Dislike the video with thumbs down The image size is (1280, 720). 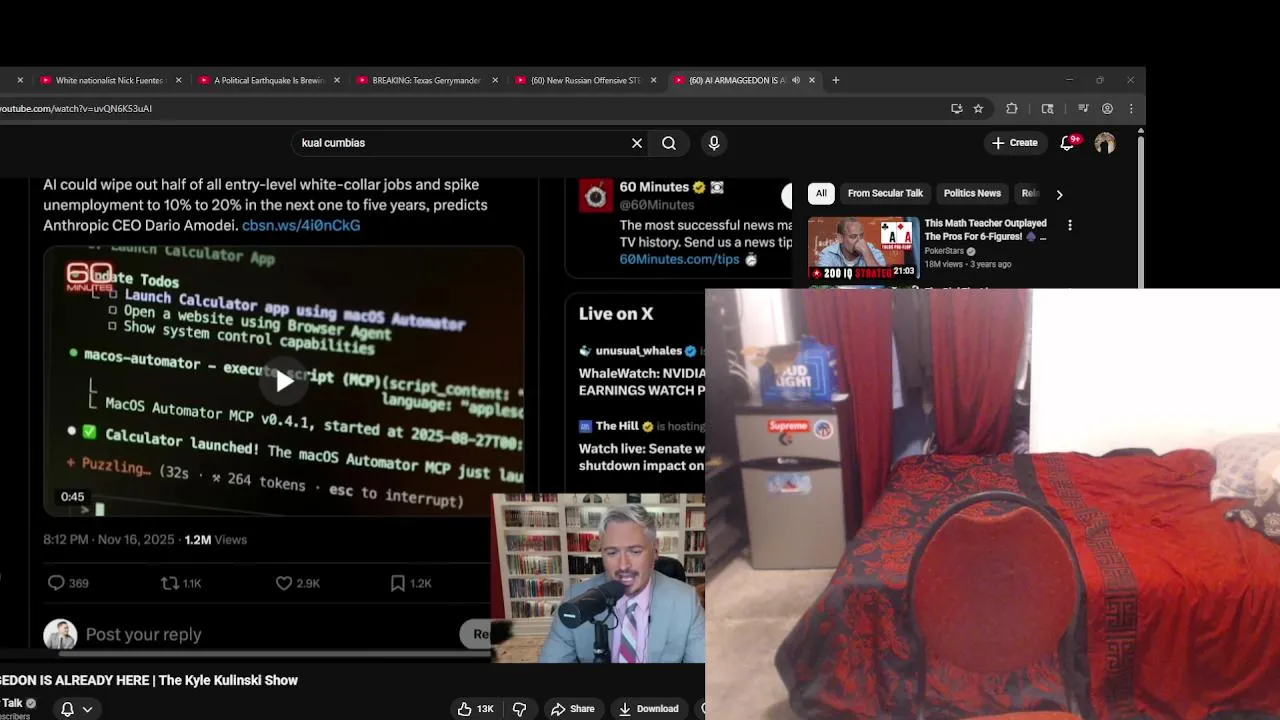[x=519, y=708]
